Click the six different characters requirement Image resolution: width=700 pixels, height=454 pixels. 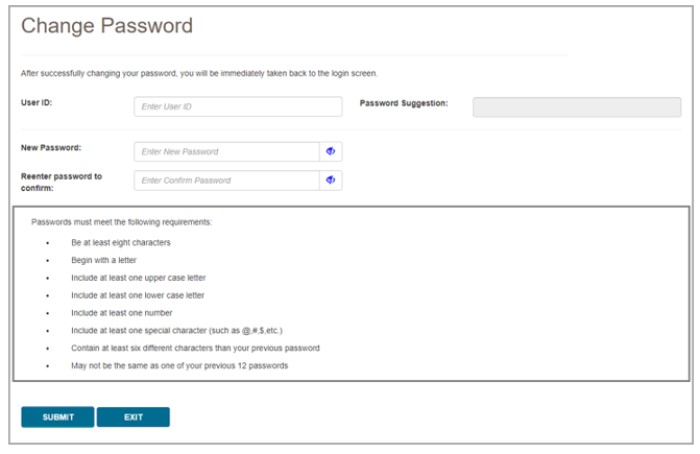[x=195, y=348]
